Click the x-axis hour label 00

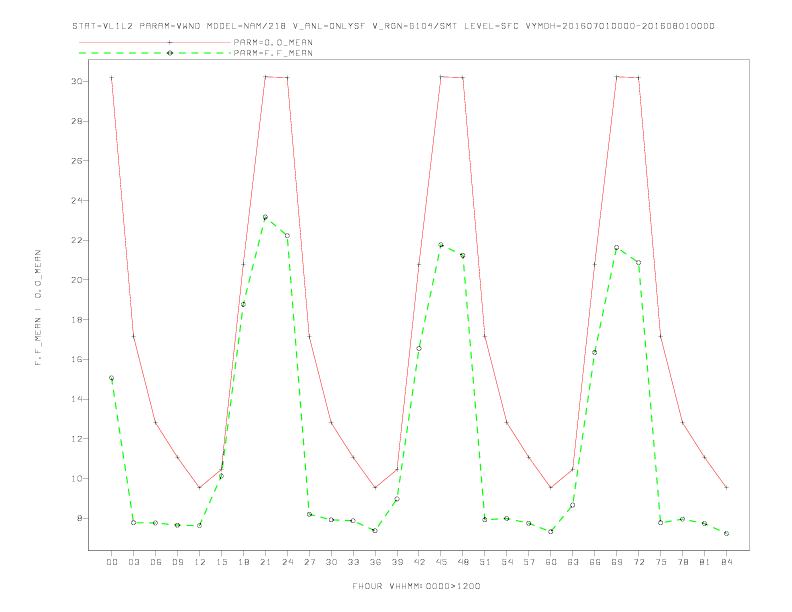point(112,562)
